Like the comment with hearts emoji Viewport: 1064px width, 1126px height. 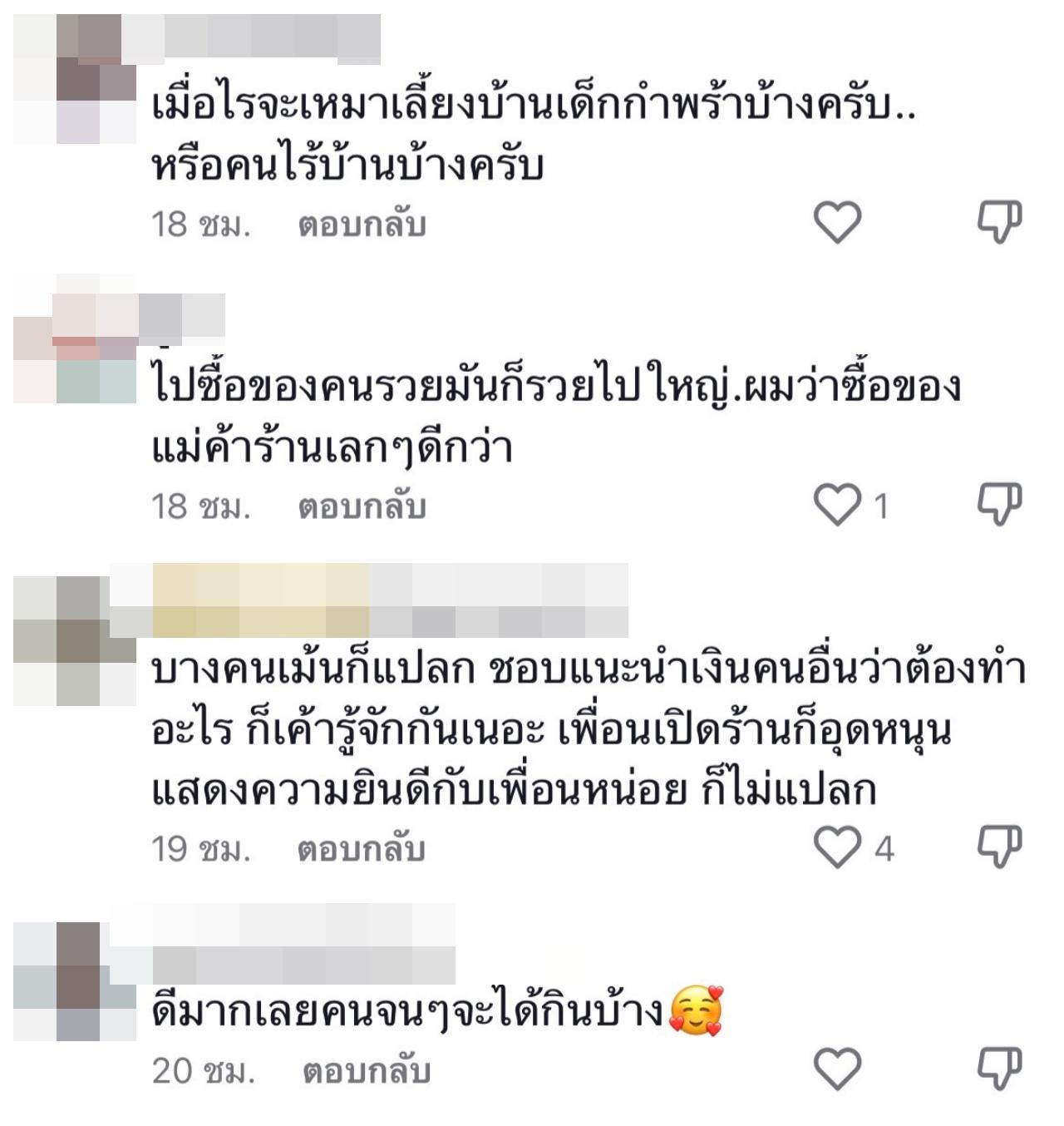[x=837, y=1069]
